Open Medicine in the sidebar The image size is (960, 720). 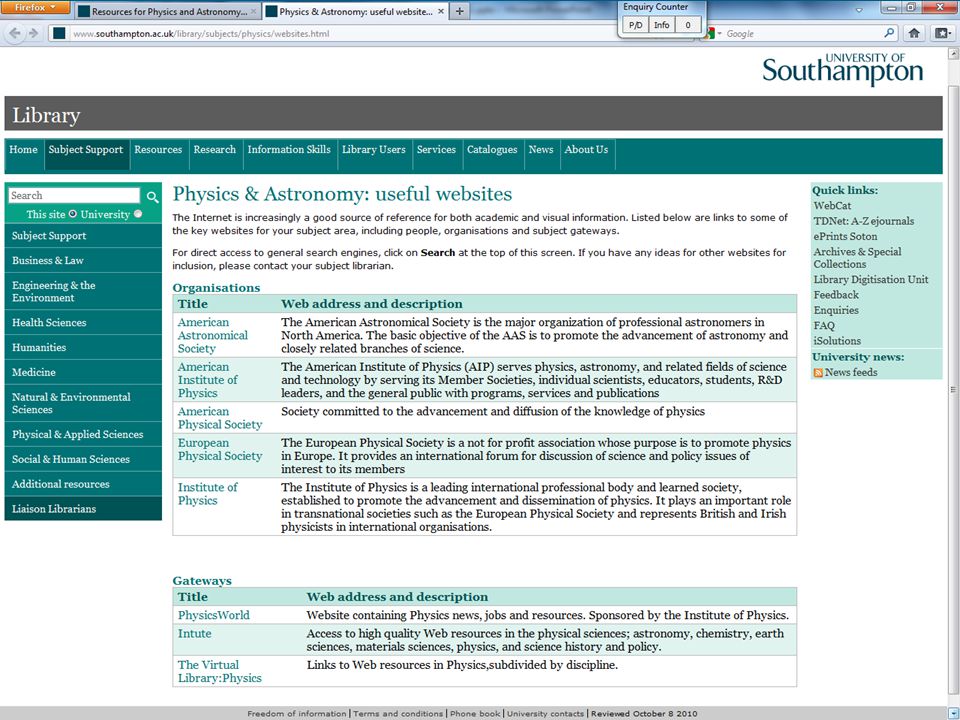click(83, 372)
